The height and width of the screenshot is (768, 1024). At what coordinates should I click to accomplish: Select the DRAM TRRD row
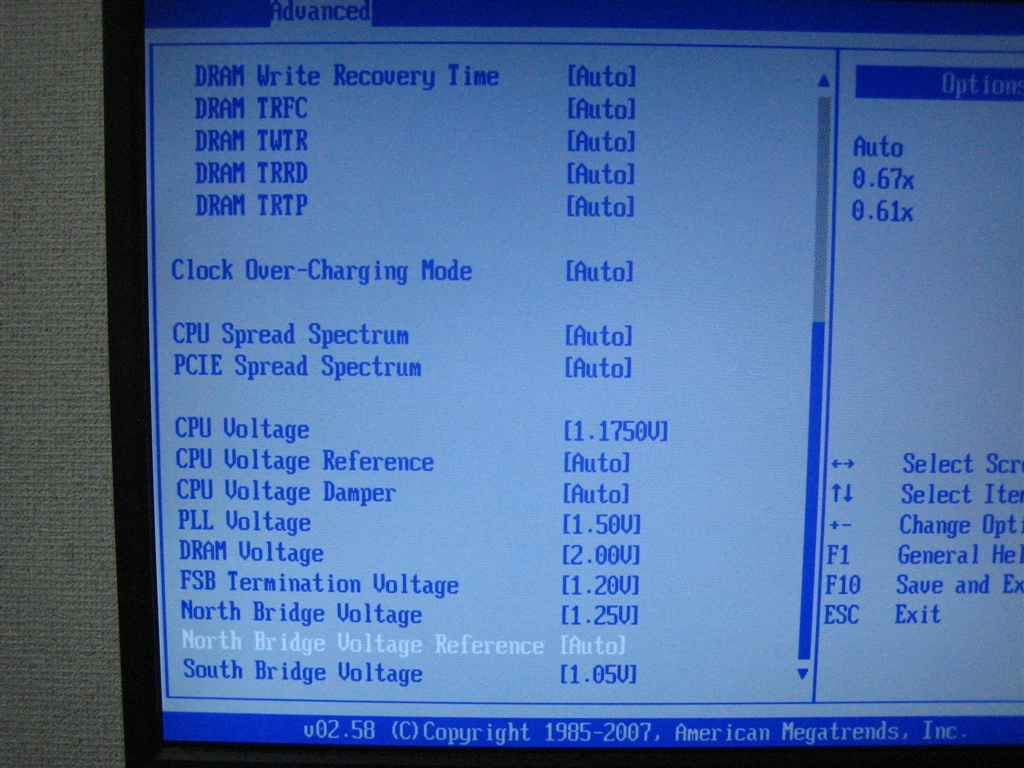pyautogui.click(x=251, y=174)
